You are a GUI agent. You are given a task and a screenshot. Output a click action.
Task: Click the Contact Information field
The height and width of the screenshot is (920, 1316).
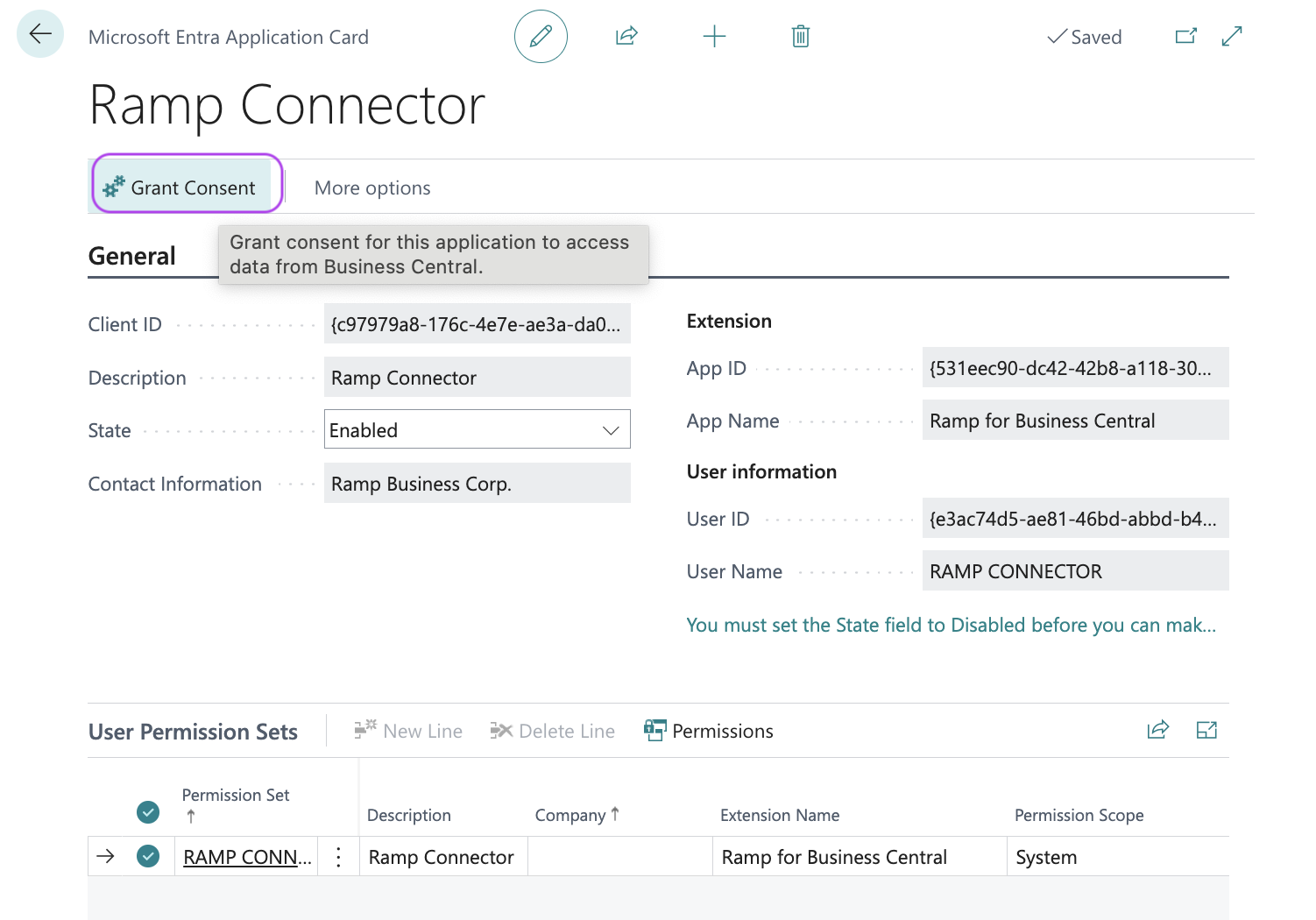478,483
